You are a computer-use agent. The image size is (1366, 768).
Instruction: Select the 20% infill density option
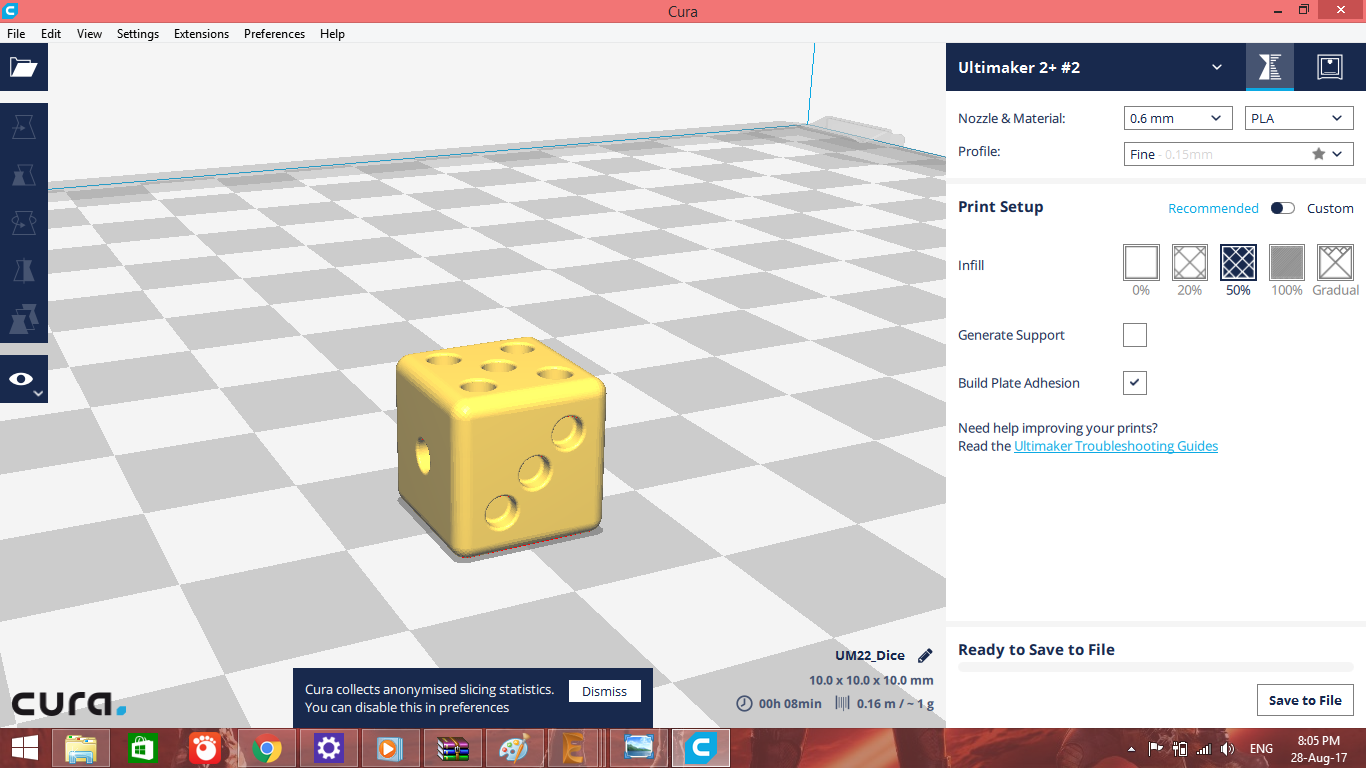[1189, 263]
